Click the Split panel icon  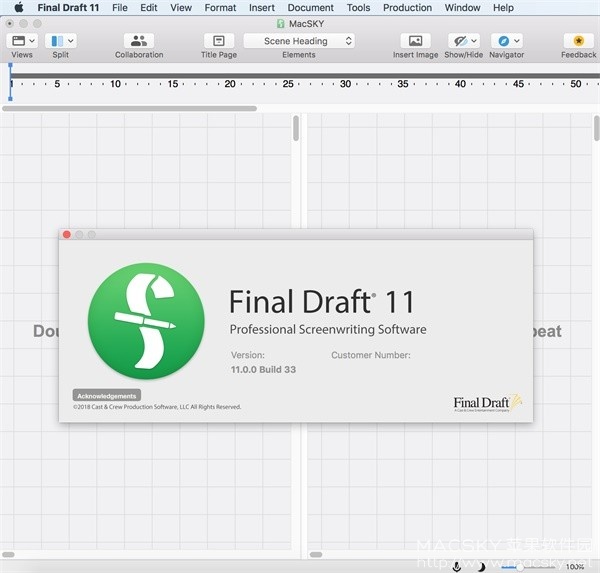coord(57,41)
